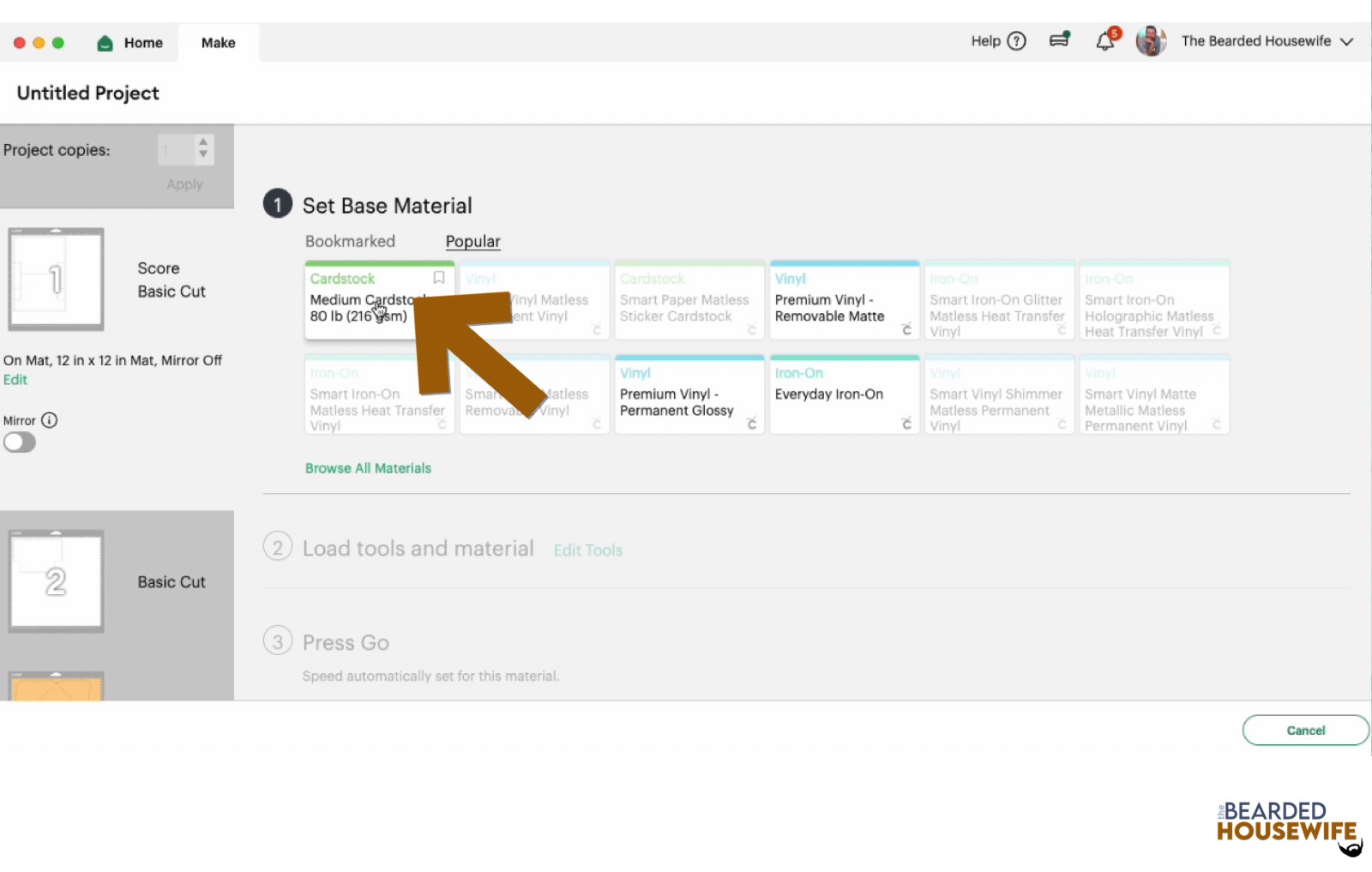The height and width of the screenshot is (872, 1372).
Task: Open Browse All Materials
Action: point(367,468)
